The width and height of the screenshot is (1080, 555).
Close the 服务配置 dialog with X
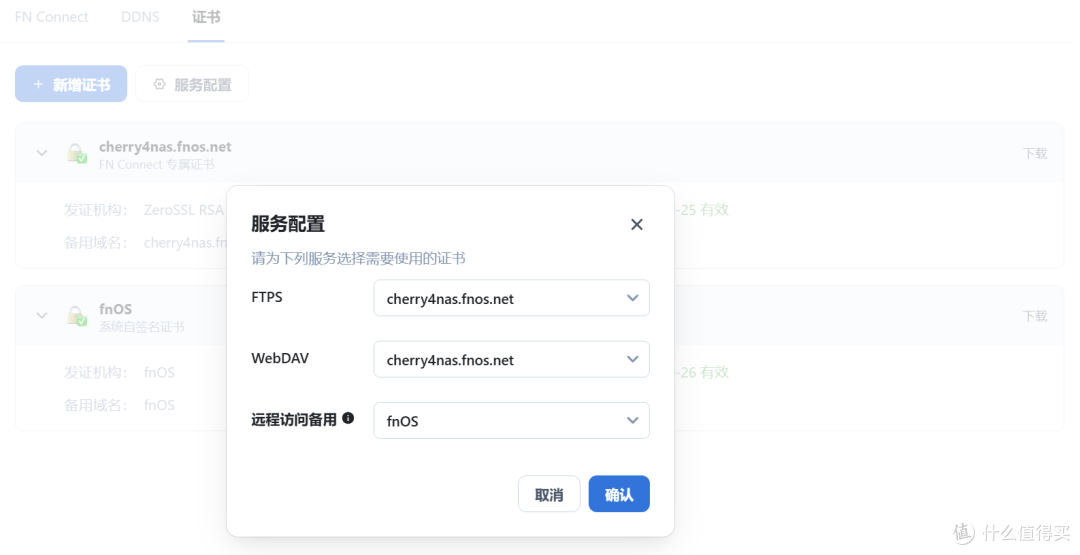point(636,224)
